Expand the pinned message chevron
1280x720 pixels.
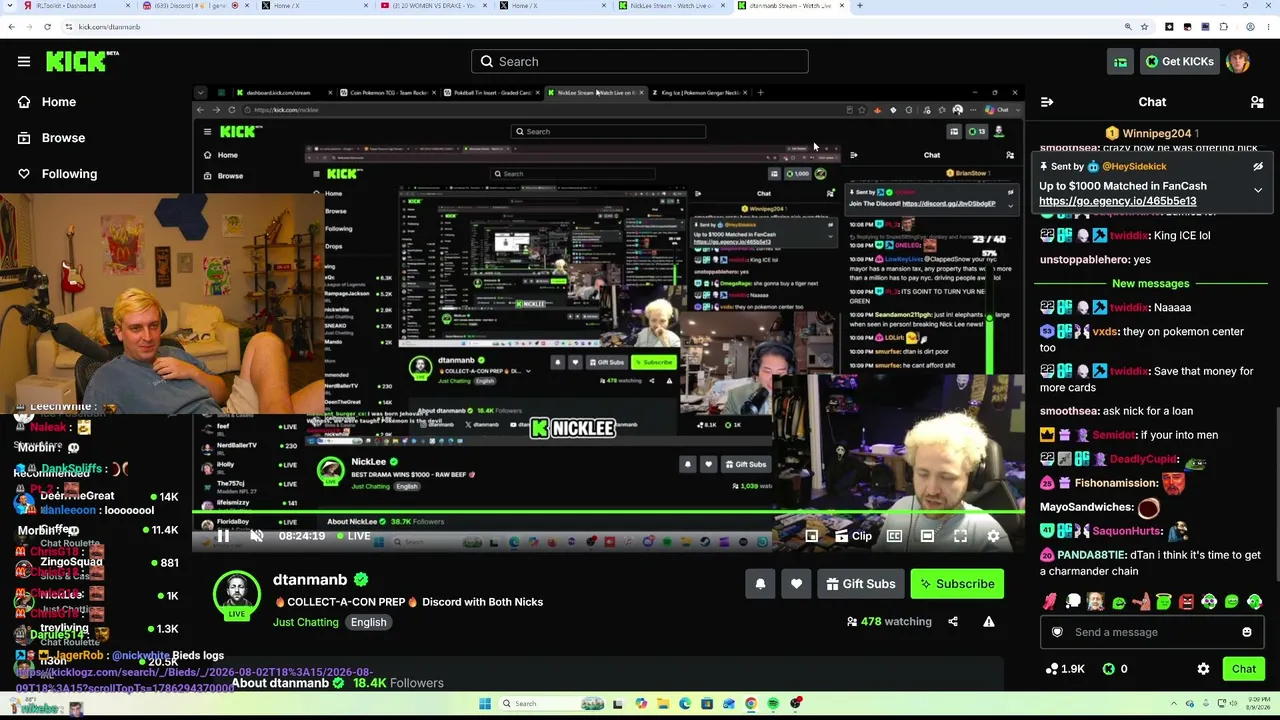coord(1258,190)
